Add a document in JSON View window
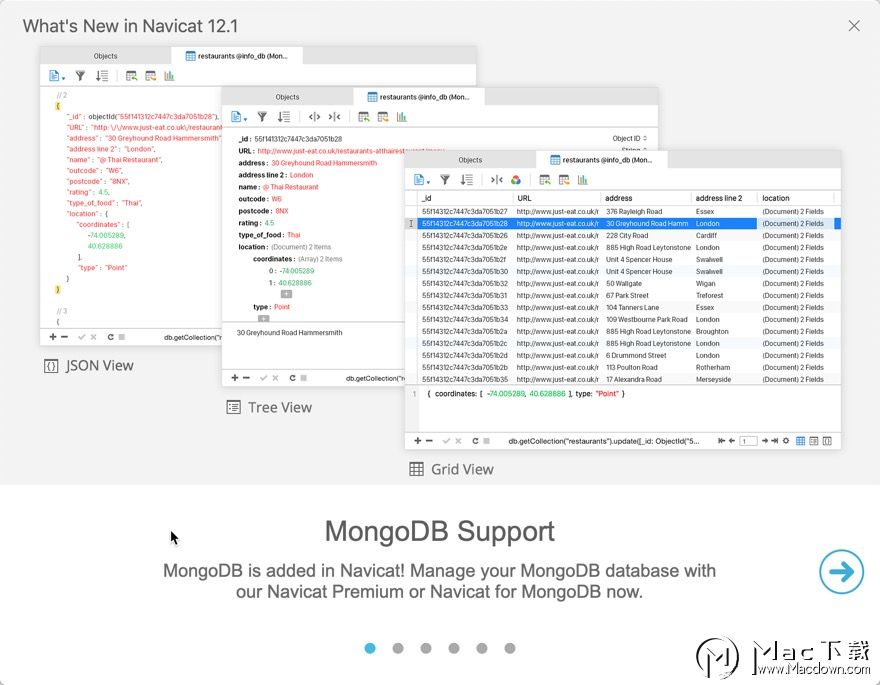The width and height of the screenshot is (880, 685). coord(53,337)
